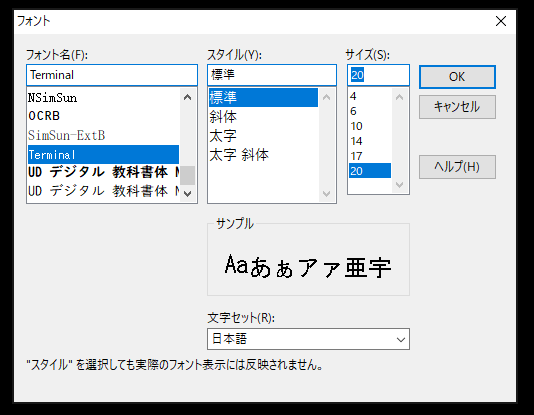Click size list scroll up arrow
Image resolution: width=534 pixels, height=415 pixels.
coord(399,97)
